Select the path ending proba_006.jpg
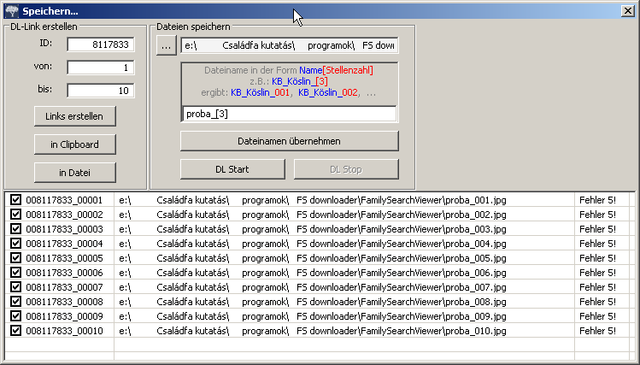This screenshot has height=365, width=640. click(313, 272)
